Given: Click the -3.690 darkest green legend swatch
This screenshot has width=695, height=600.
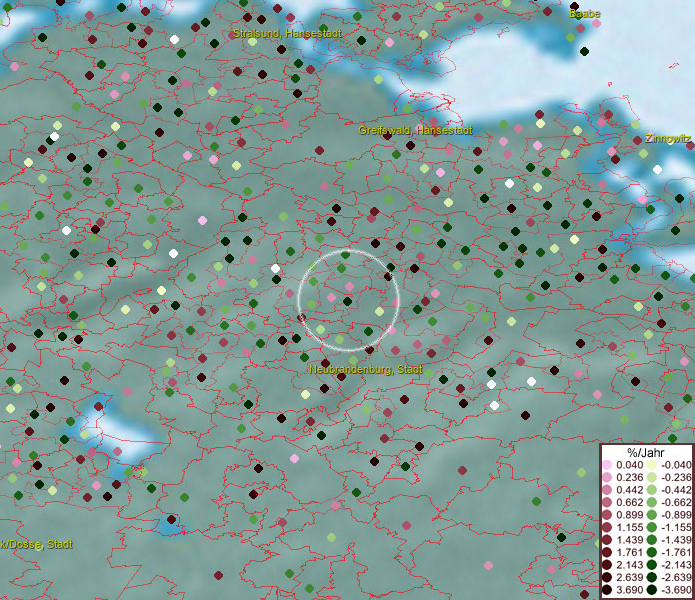Looking at the screenshot, I should [652, 591].
